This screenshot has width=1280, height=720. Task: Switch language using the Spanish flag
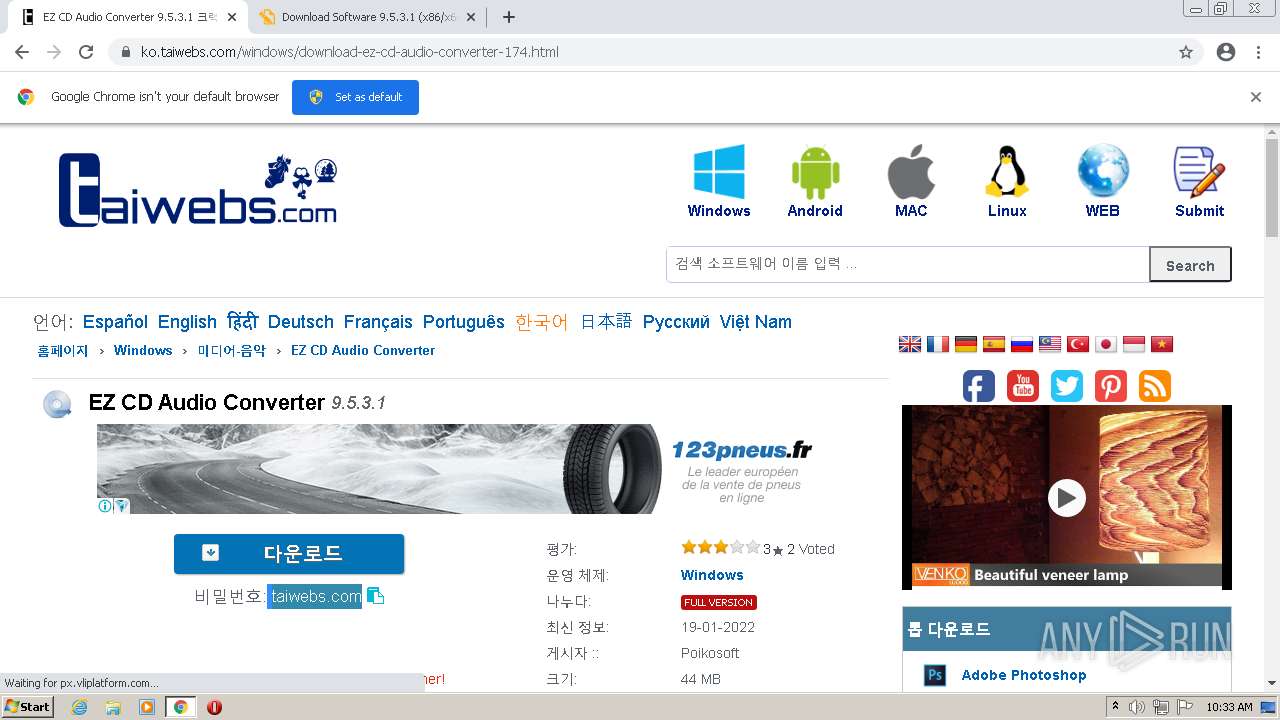[994, 344]
